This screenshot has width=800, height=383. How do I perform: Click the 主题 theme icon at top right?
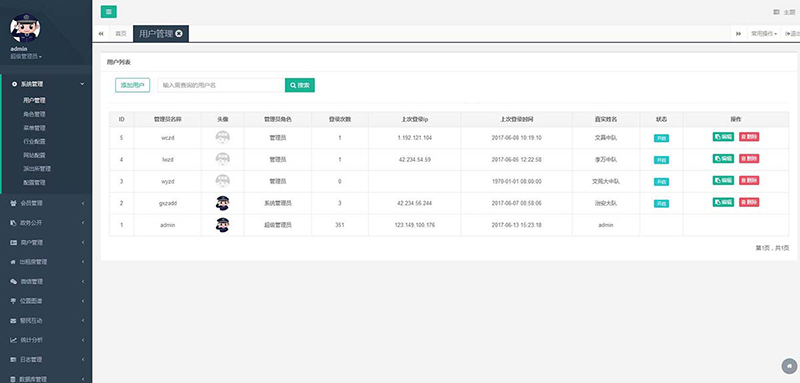pyautogui.click(x=777, y=12)
